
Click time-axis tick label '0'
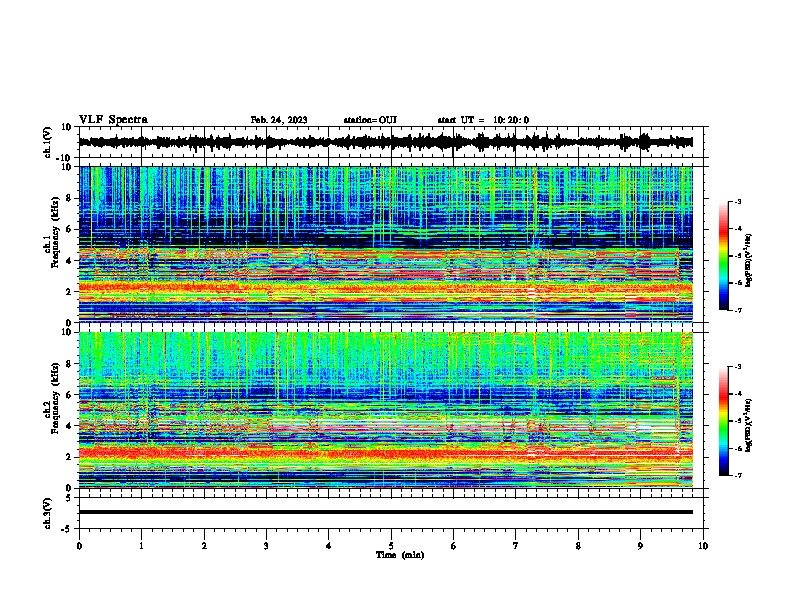pyautogui.click(x=79, y=546)
